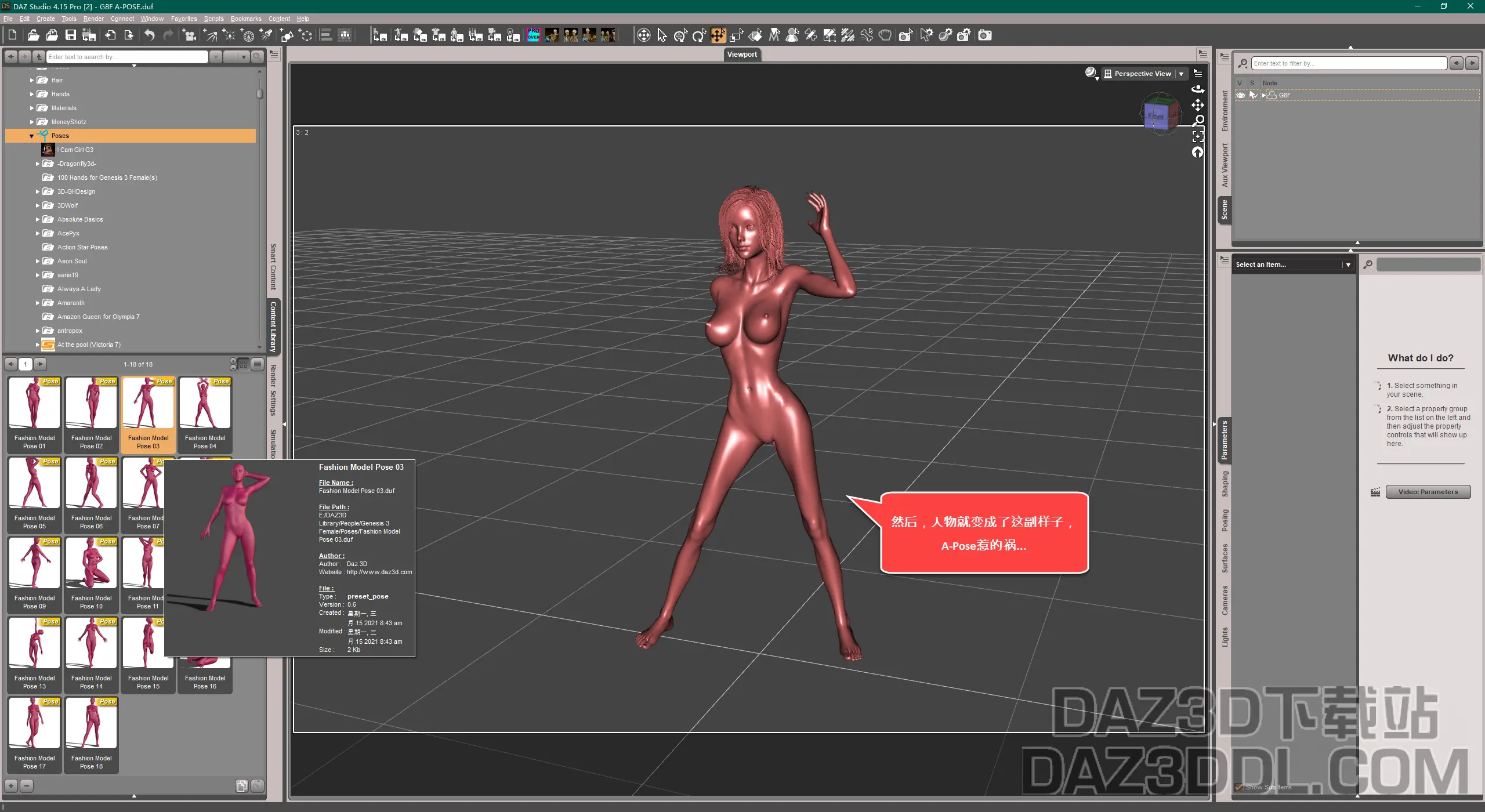Switch to Surfaces tab
Viewport: 1485px width, 812px height.
[x=1225, y=559]
